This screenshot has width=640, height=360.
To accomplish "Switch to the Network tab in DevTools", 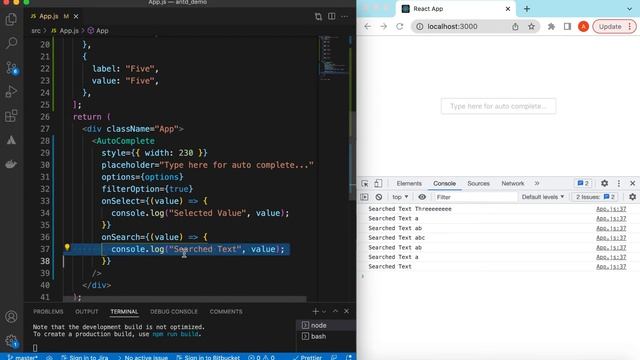I will click(513, 183).
